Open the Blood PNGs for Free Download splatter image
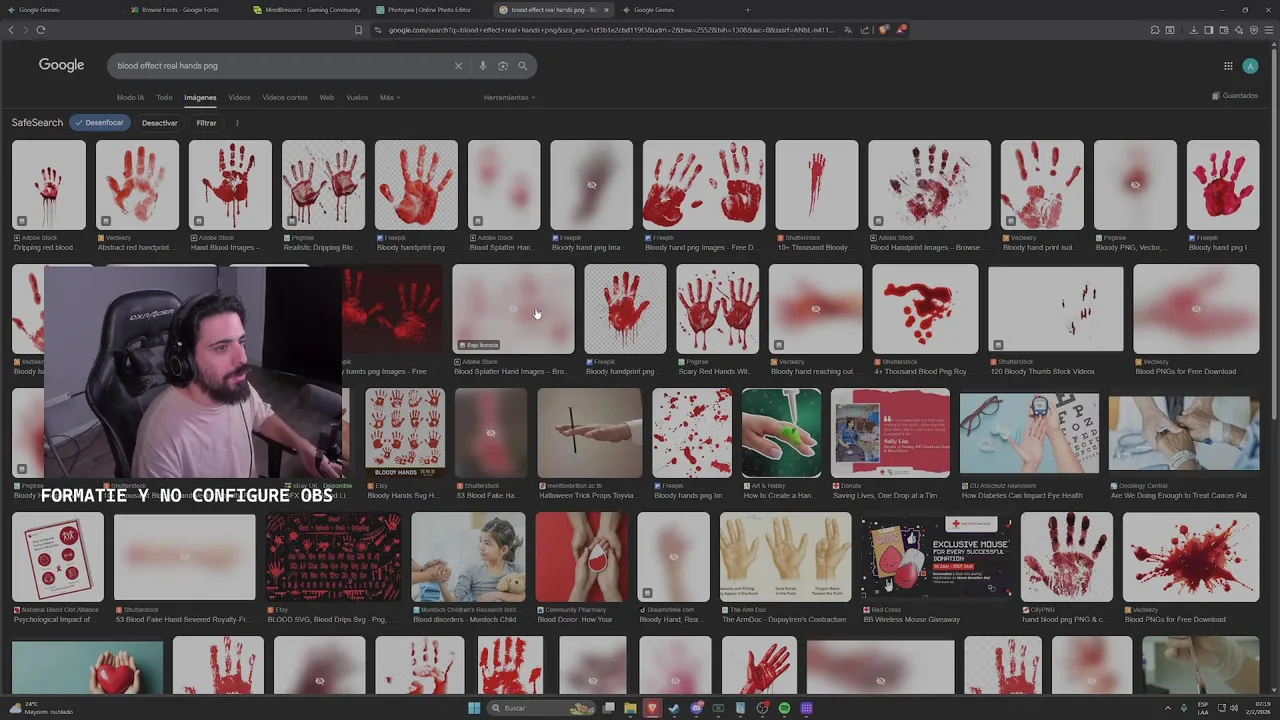Screen dimensions: 1280x720 (1191, 557)
